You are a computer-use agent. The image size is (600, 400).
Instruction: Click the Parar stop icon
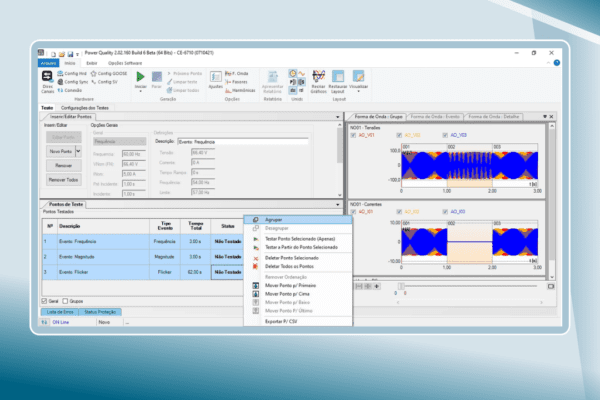(157, 77)
